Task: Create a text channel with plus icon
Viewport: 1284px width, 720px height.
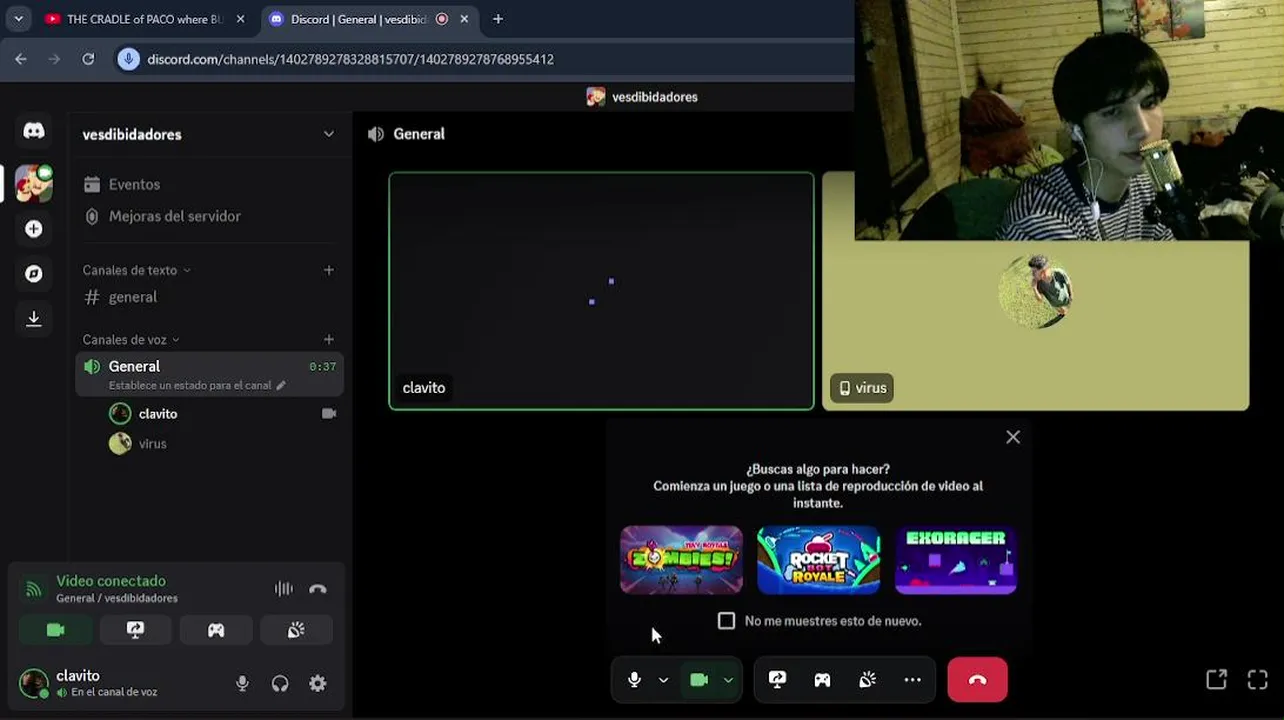Action: (329, 270)
